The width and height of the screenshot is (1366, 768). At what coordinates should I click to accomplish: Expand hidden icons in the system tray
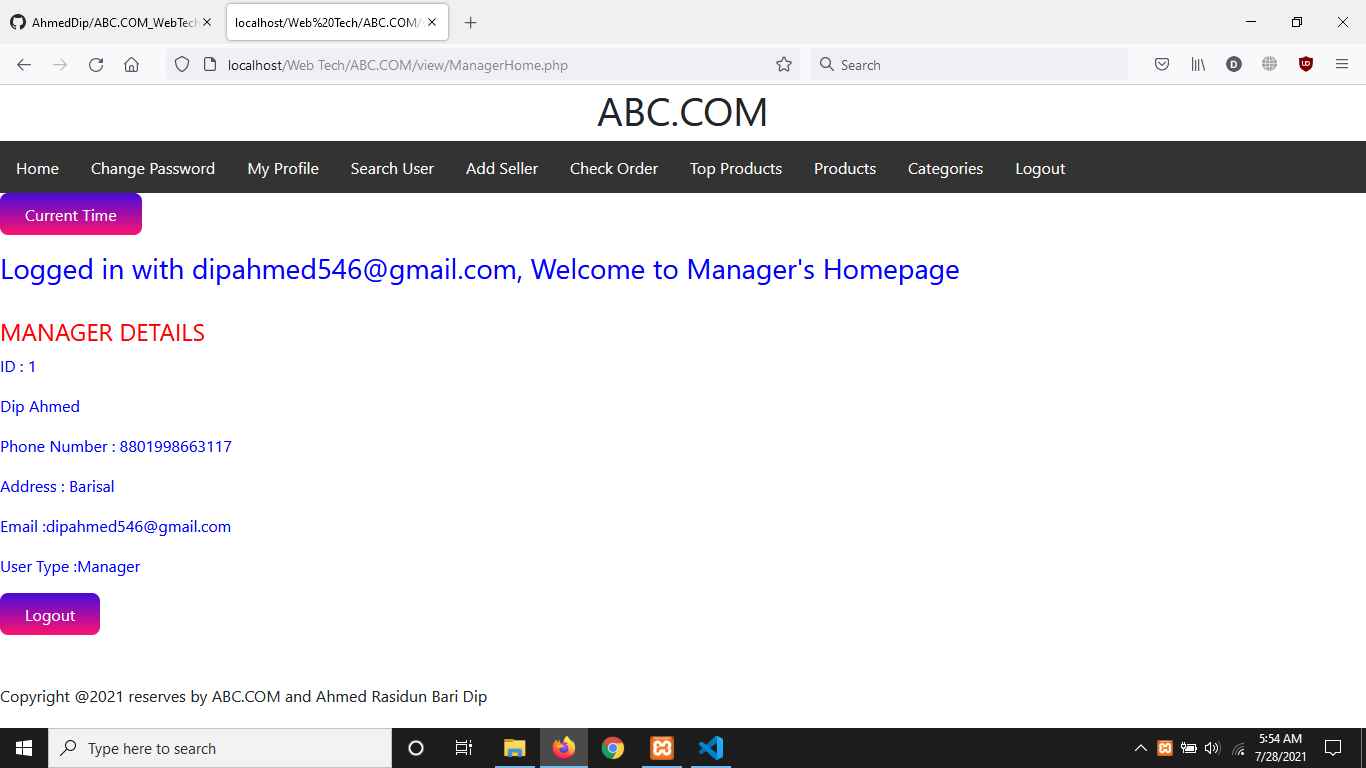tap(1140, 748)
